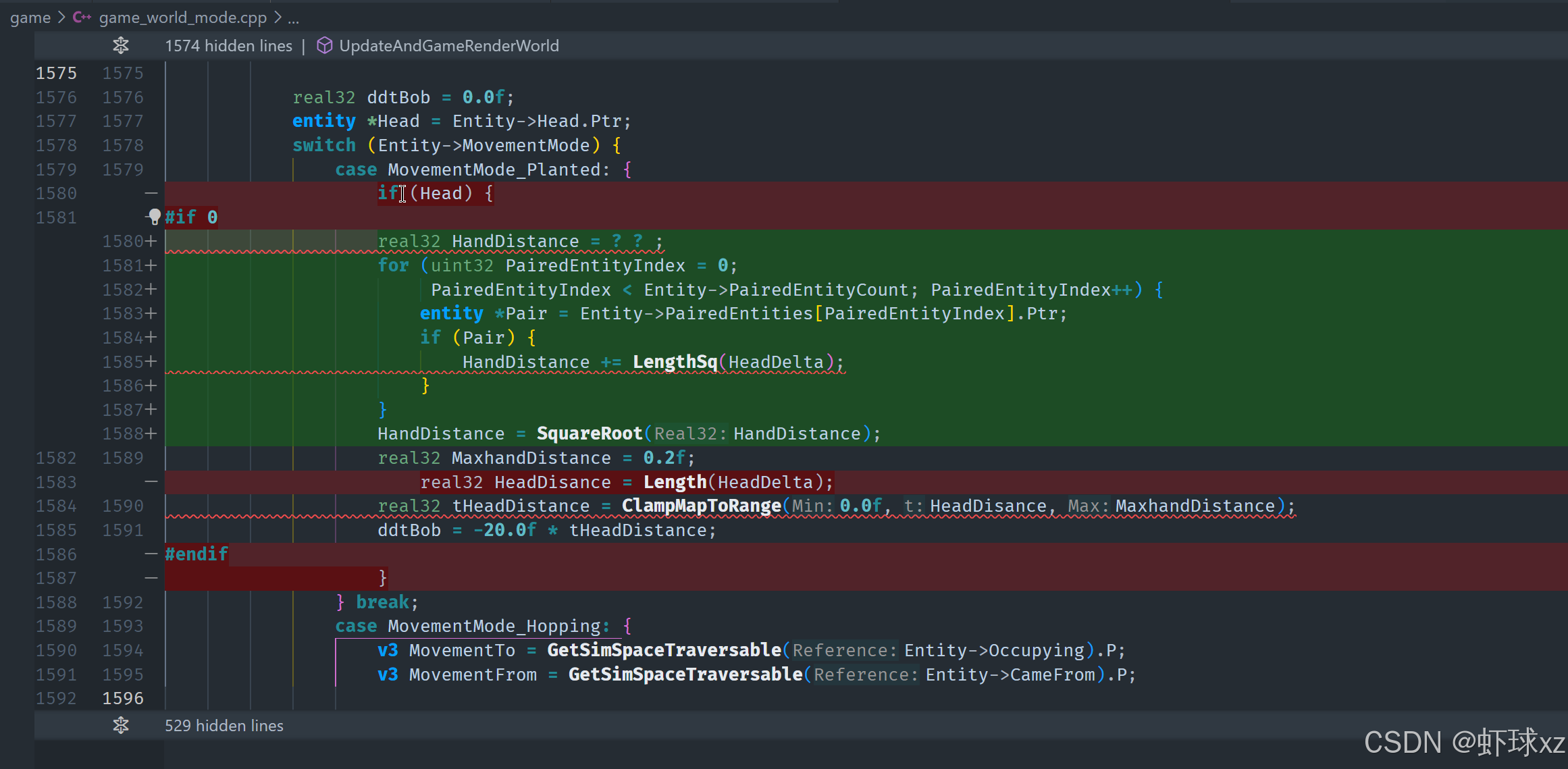Click the plus marker at added line 1588+
This screenshot has width=1568, height=769.
151,433
